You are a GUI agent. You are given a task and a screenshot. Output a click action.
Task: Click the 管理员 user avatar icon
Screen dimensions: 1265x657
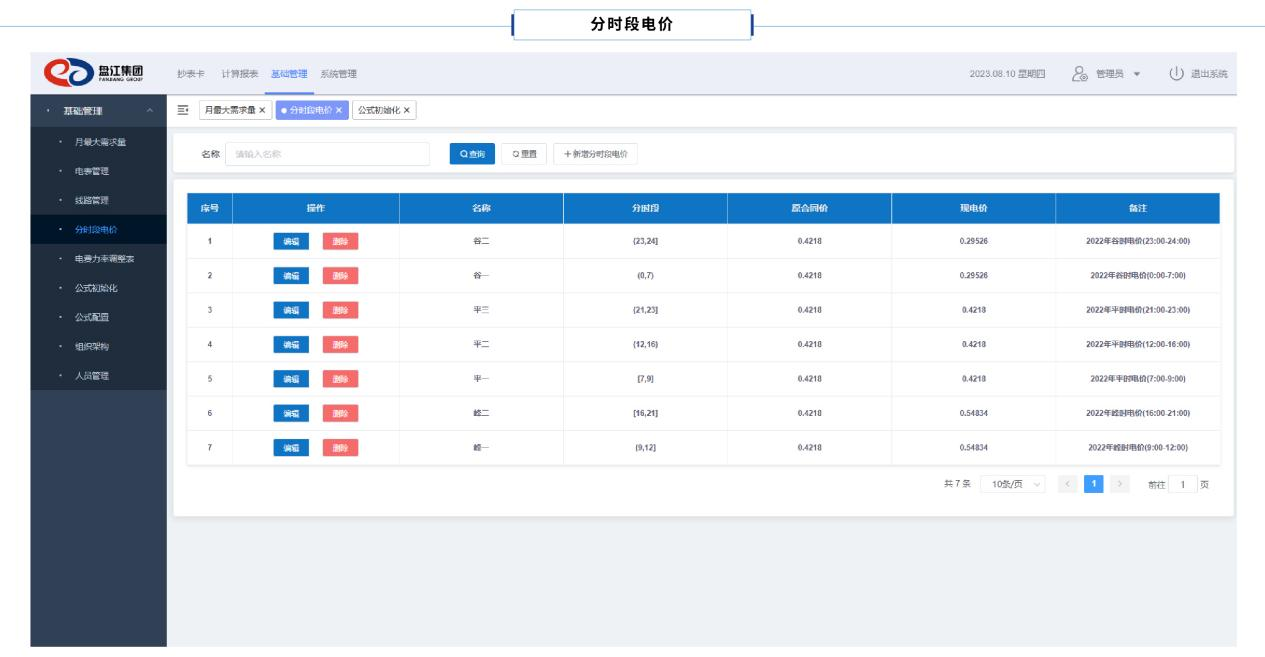pos(1079,74)
